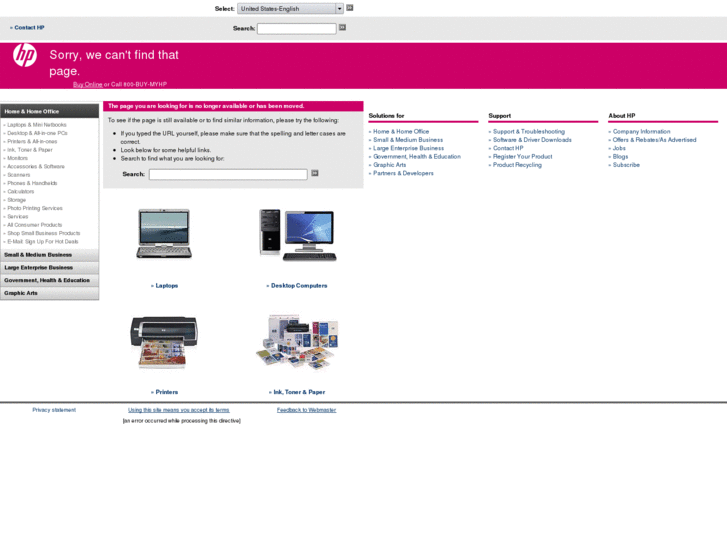
Task: Open All Consumer Products sidebar link
Action: tap(34, 225)
